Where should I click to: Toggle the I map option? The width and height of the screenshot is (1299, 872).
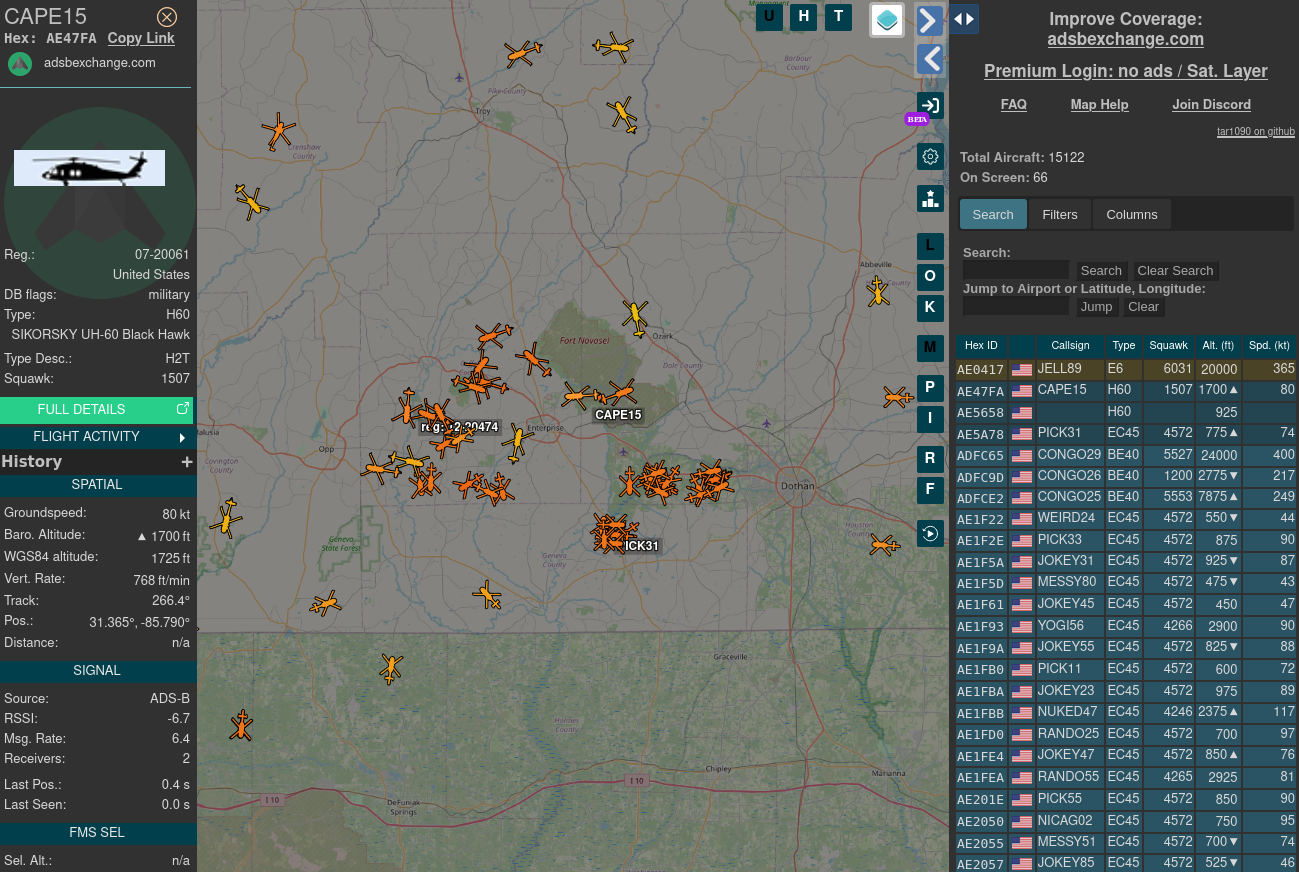[x=930, y=418]
